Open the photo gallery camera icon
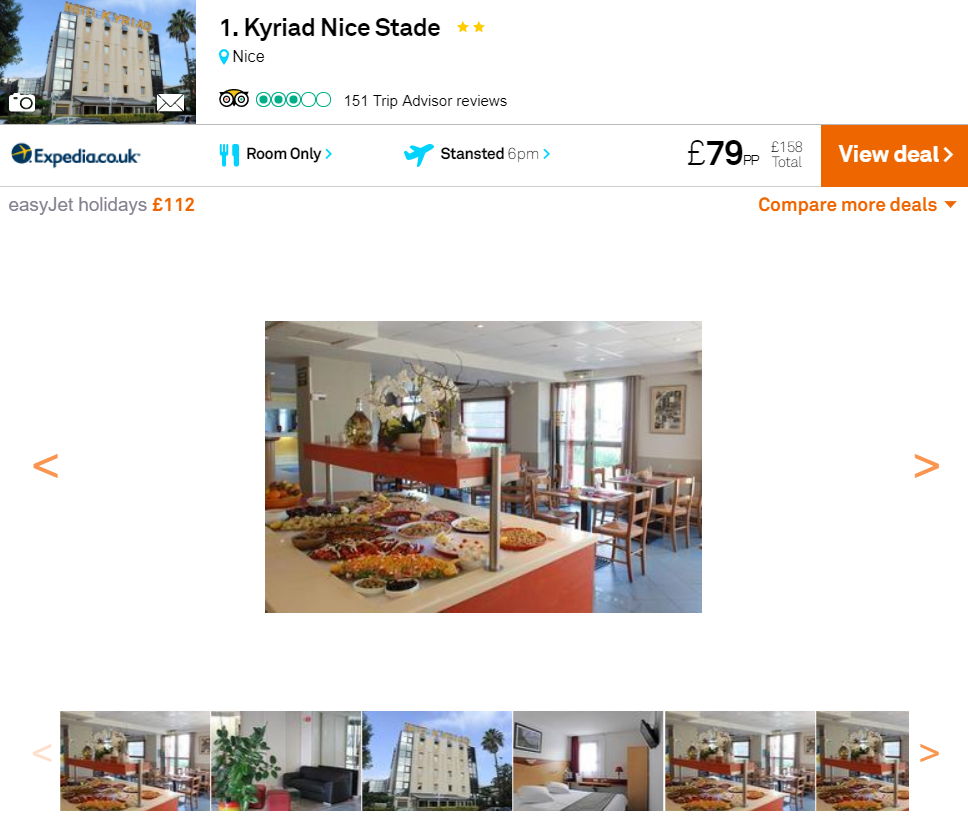This screenshot has height=818, width=968. (x=22, y=102)
